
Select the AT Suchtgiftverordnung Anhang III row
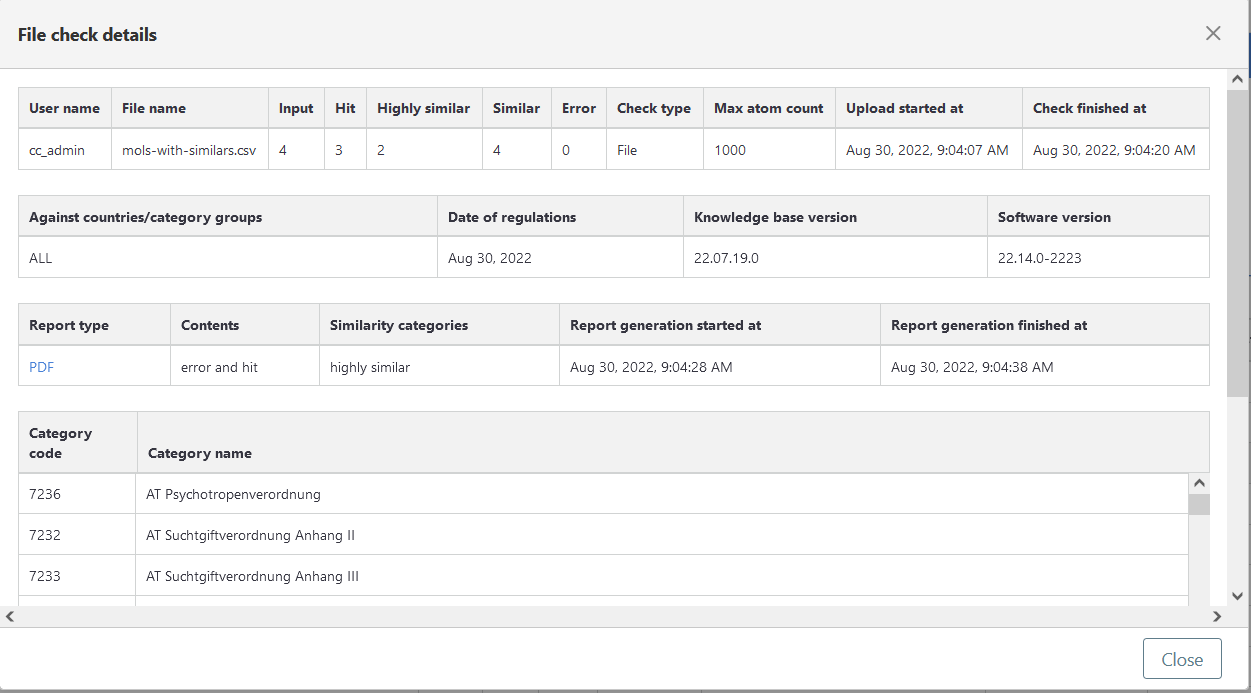252,576
